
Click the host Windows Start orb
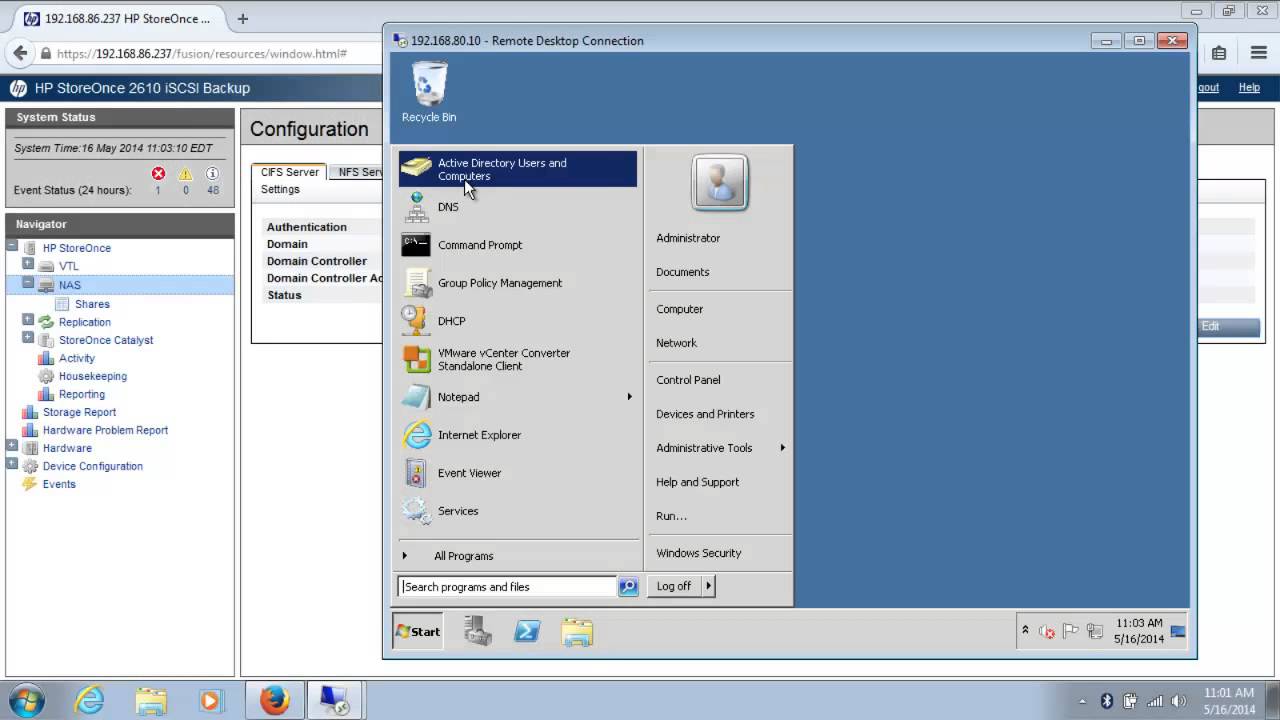coord(27,700)
